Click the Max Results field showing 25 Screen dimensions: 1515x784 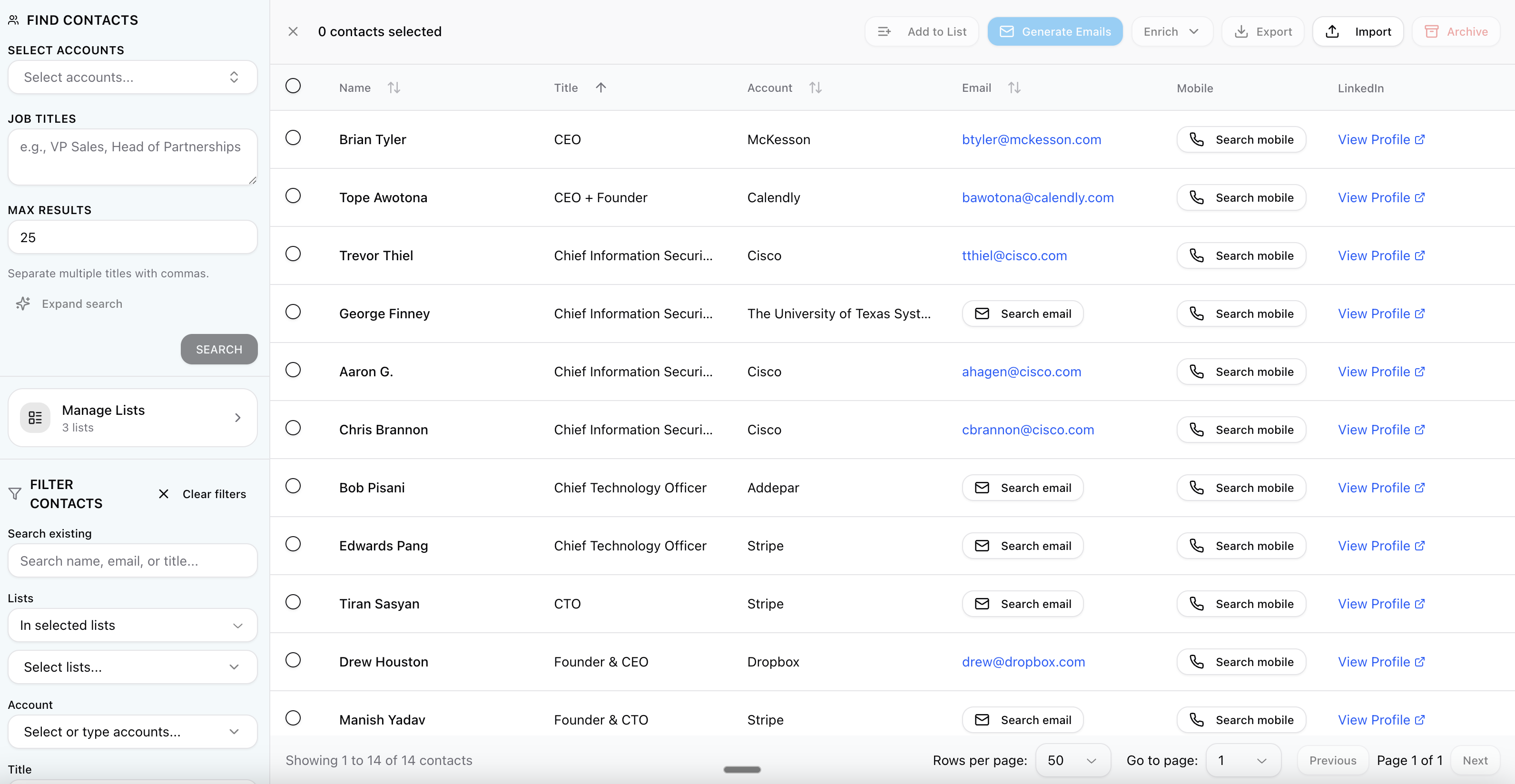[x=132, y=237]
